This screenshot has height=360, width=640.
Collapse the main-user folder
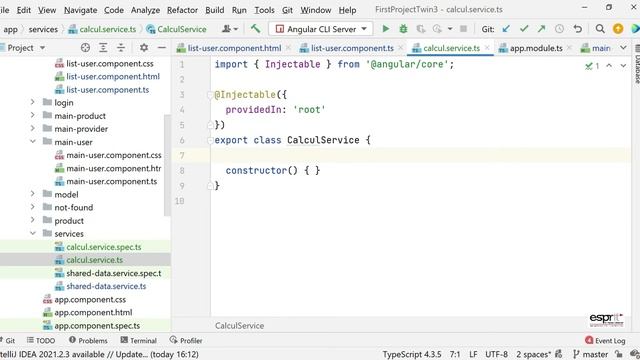tap(33, 142)
